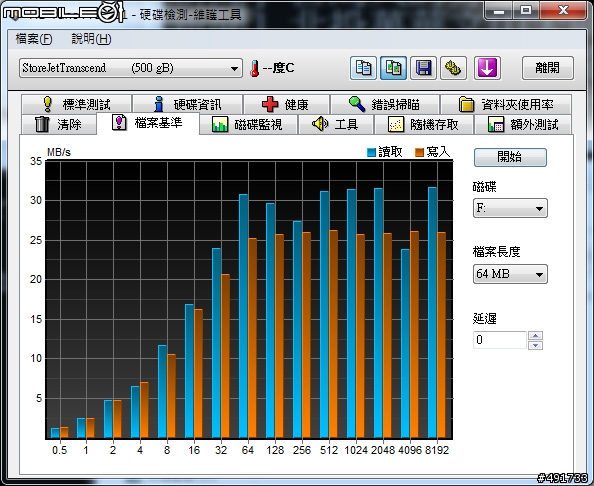The image size is (594, 486).
Task: Click the 離開 exit button
Action: 547,68
